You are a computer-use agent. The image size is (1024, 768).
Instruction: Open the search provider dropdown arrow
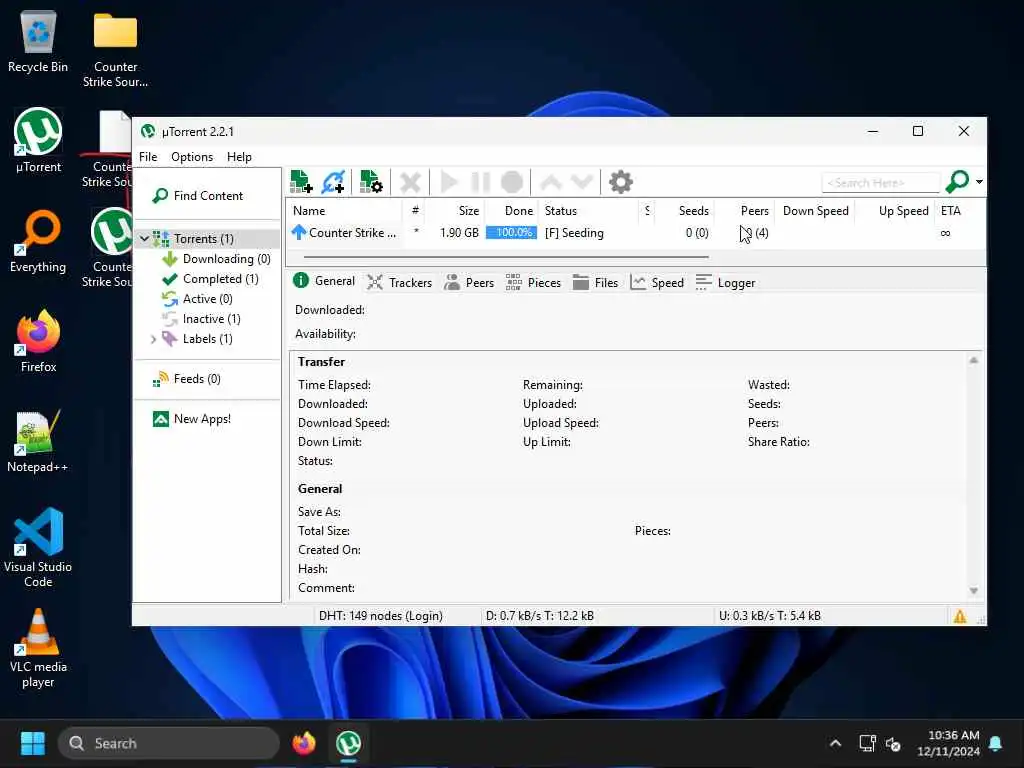pyautogui.click(x=979, y=182)
